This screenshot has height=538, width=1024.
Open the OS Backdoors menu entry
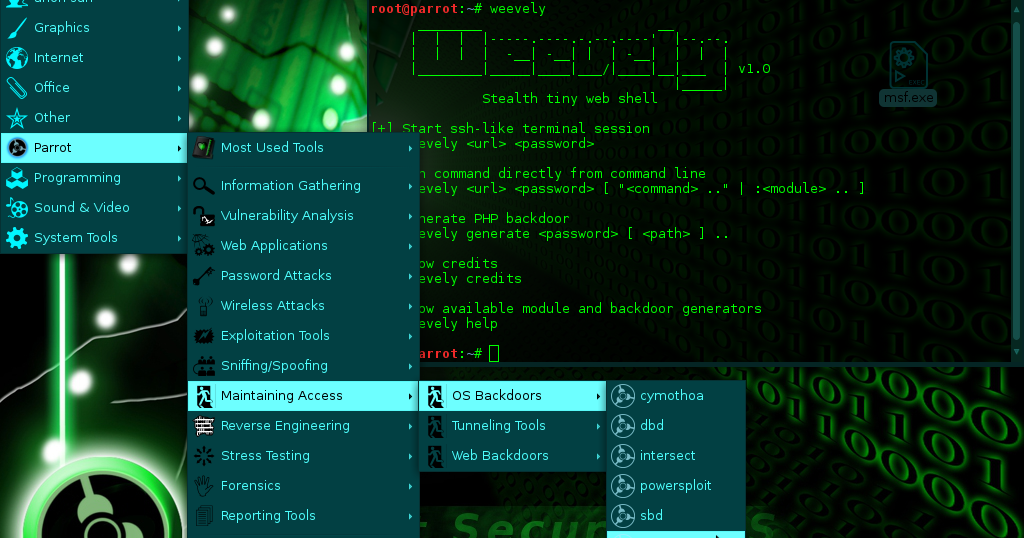[513, 396]
